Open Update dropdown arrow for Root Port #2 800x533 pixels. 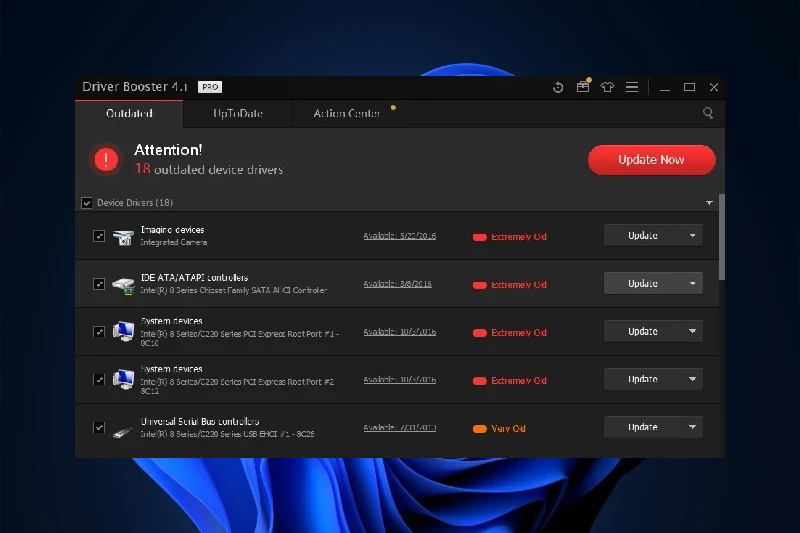coord(692,379)
